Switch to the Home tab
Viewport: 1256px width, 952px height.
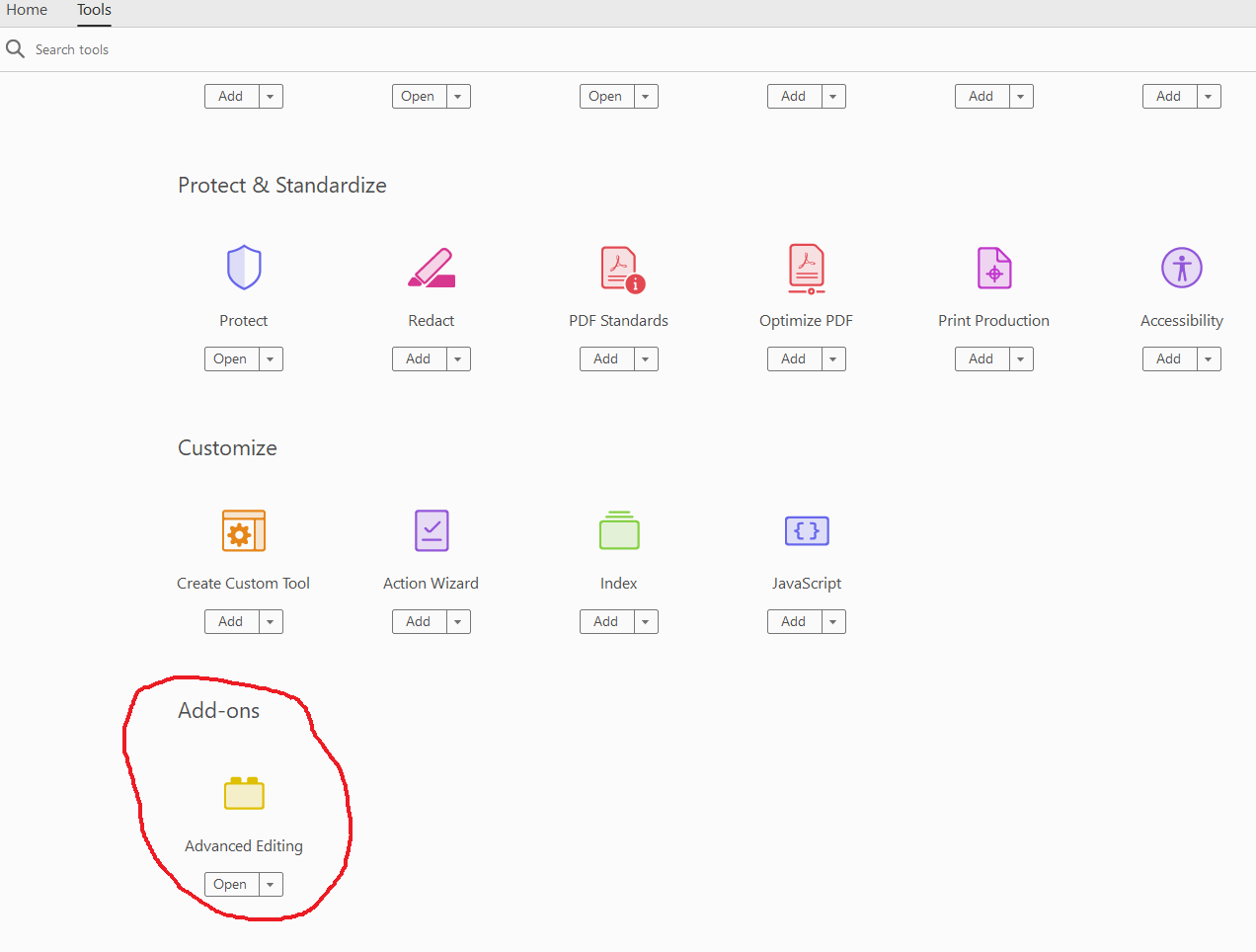tap(27, 10)
